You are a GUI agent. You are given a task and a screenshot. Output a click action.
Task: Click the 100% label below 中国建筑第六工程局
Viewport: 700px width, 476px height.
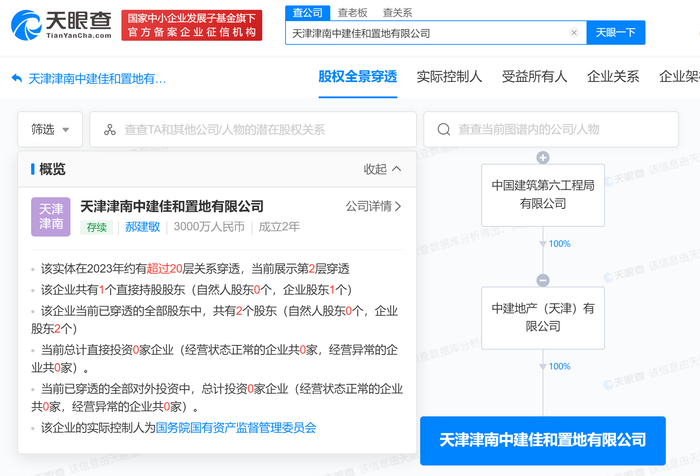[x=559, y=244]
